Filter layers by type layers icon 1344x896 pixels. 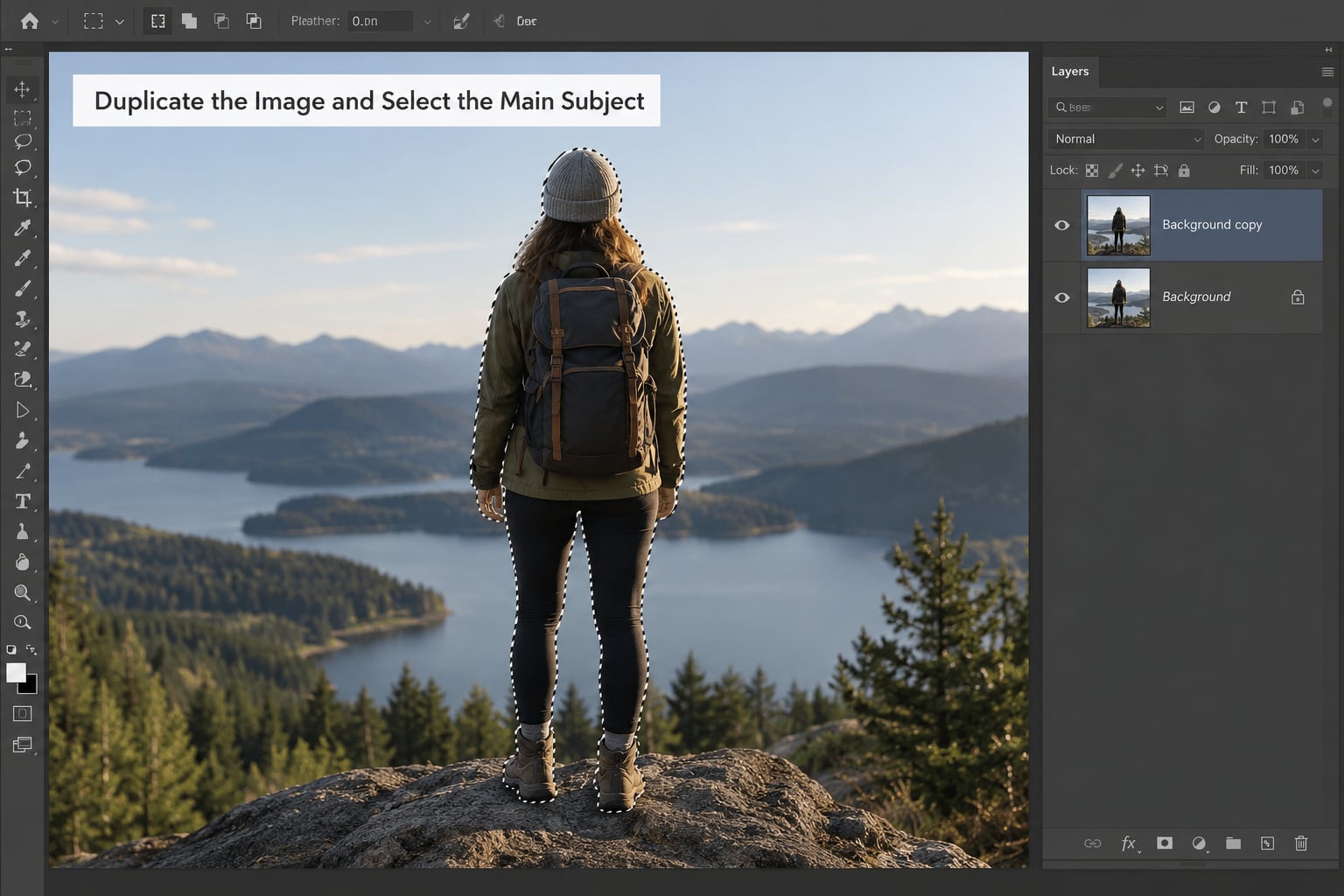[1241, 108]
